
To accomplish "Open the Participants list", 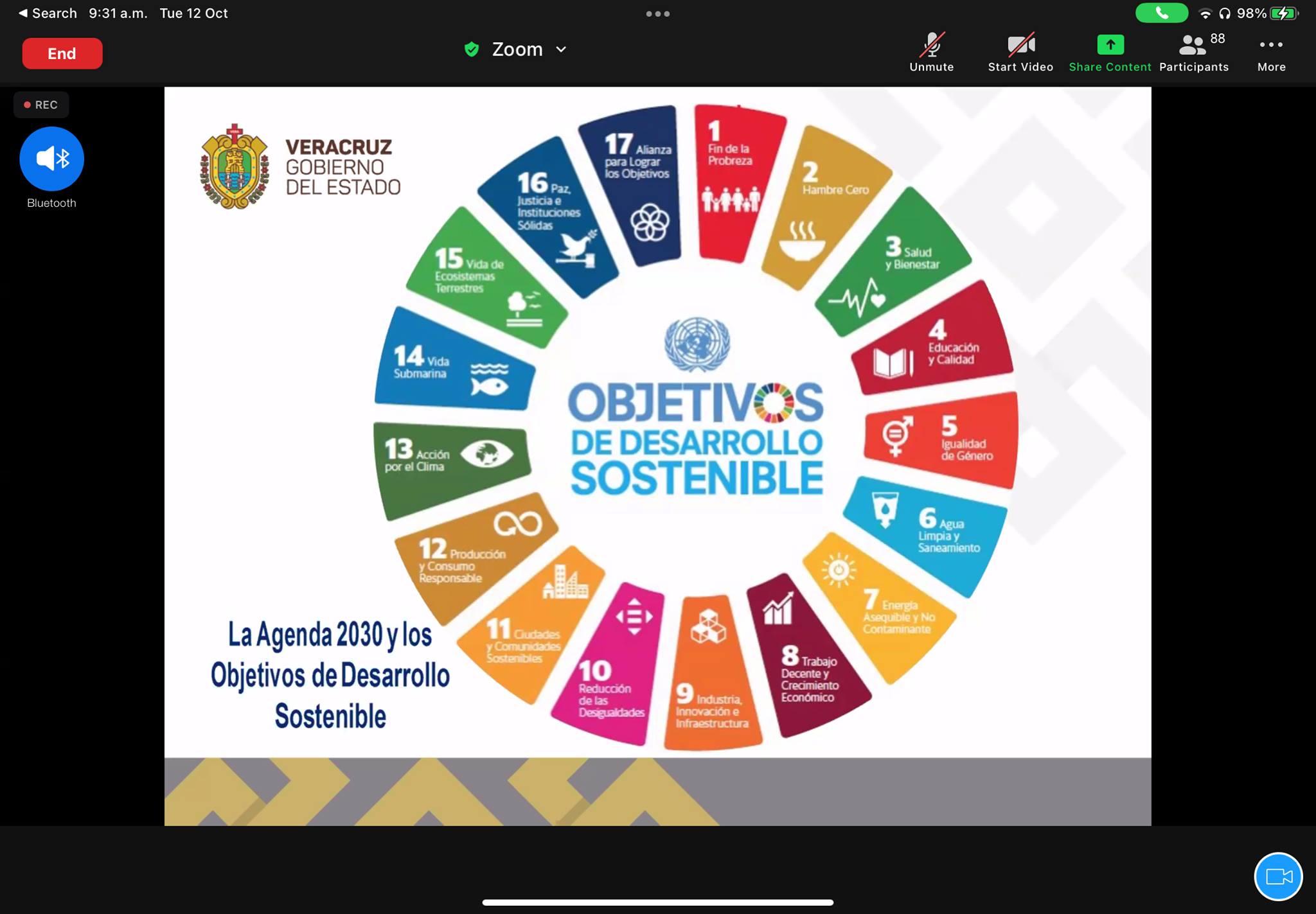I will 1193,52.
